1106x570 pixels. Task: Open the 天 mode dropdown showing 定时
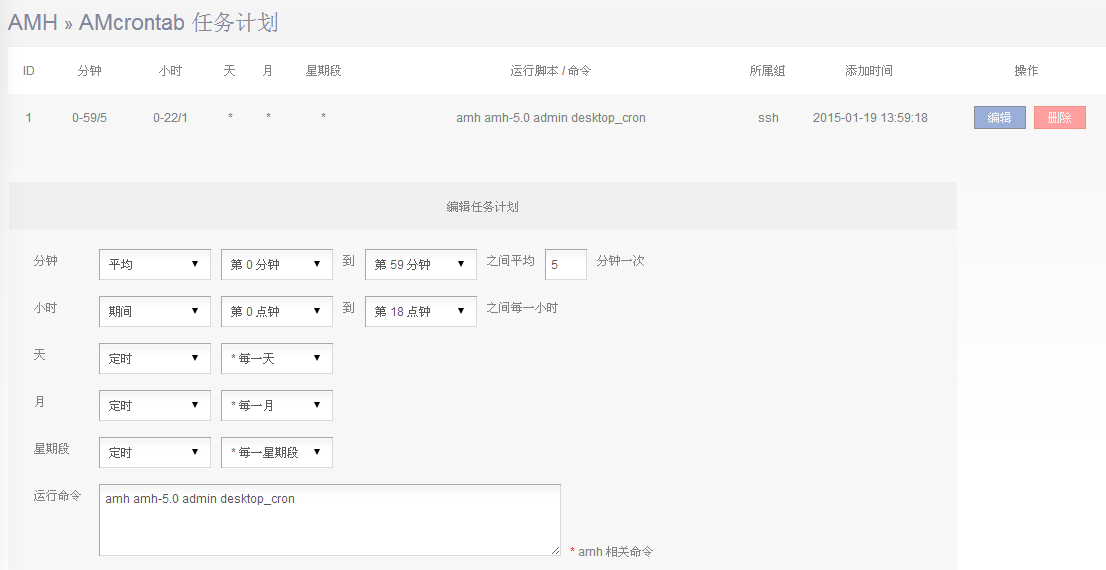pyautogui.click(x=155, y=358)
